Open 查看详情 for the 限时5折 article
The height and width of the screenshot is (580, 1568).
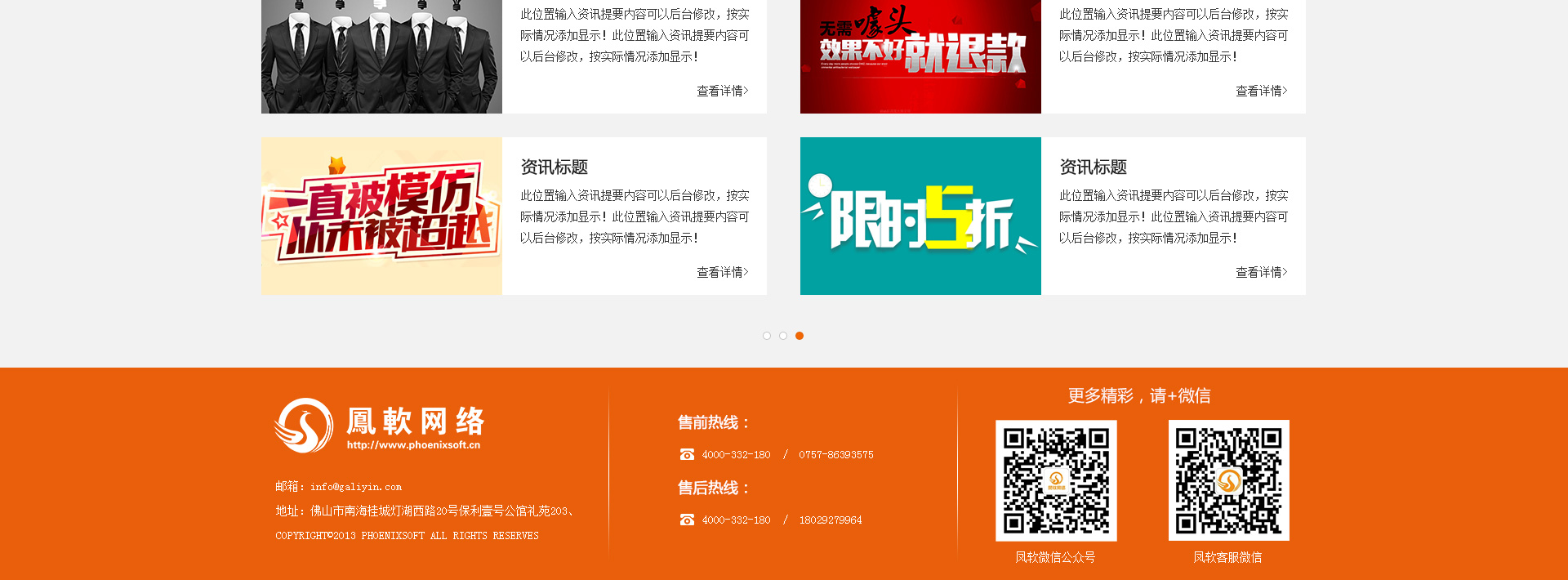click(x=1261, y=272)
